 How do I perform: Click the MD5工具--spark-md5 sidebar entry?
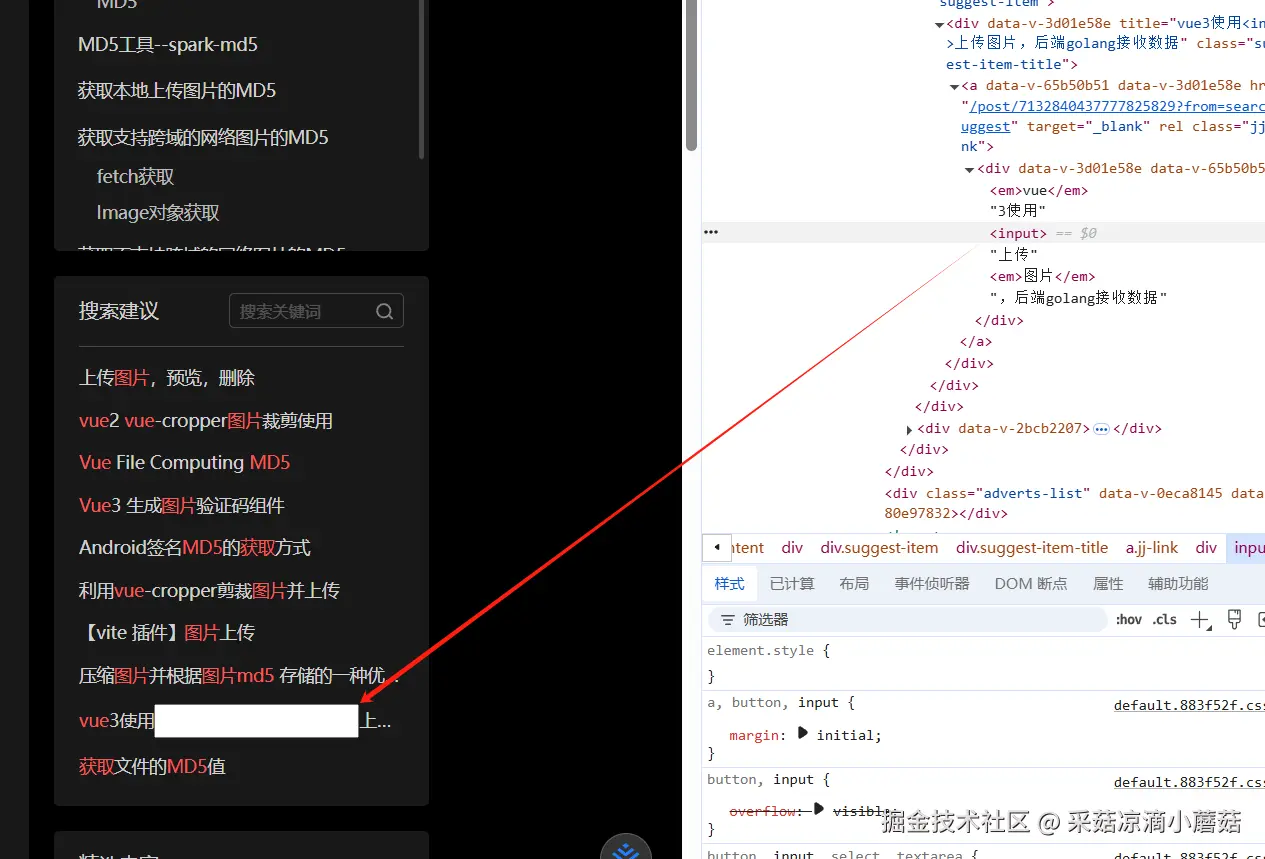click(x=167, y=44)
